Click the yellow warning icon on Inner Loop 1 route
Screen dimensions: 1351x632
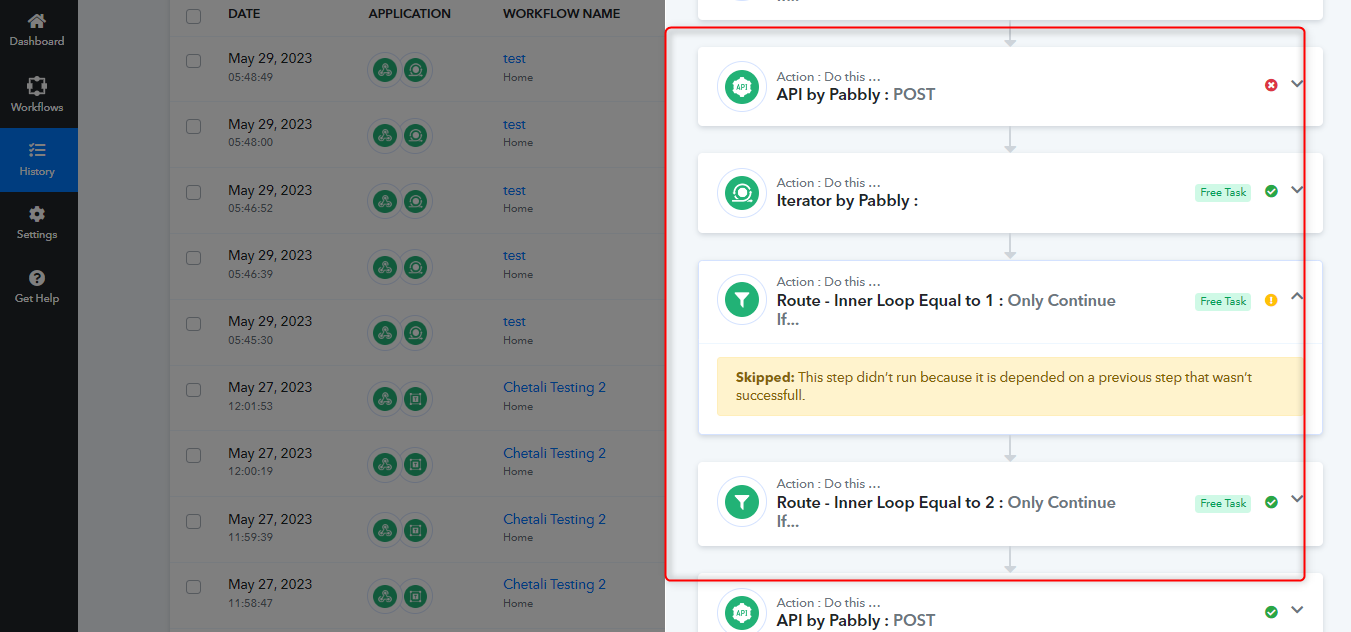click(x=1271, y=299)
